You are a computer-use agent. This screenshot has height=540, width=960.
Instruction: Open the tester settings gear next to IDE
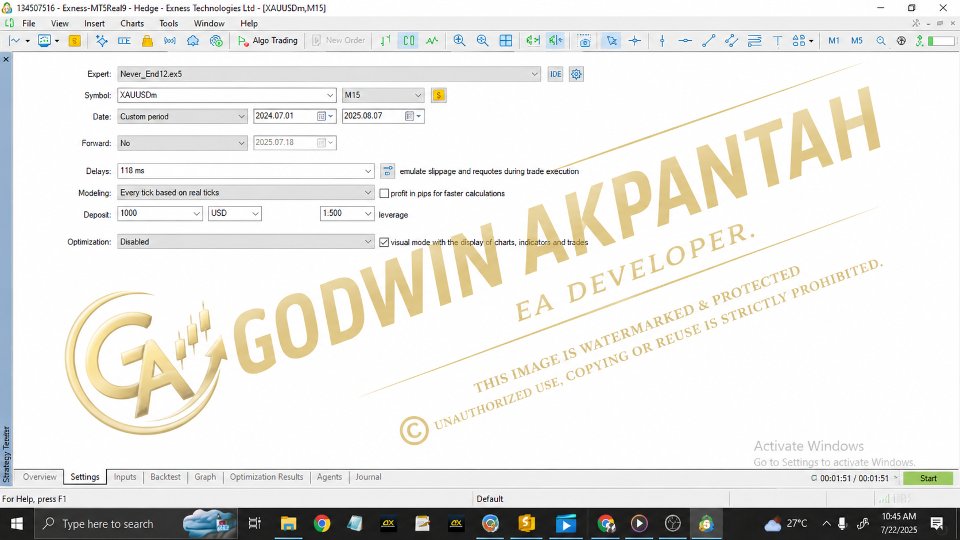576,74
